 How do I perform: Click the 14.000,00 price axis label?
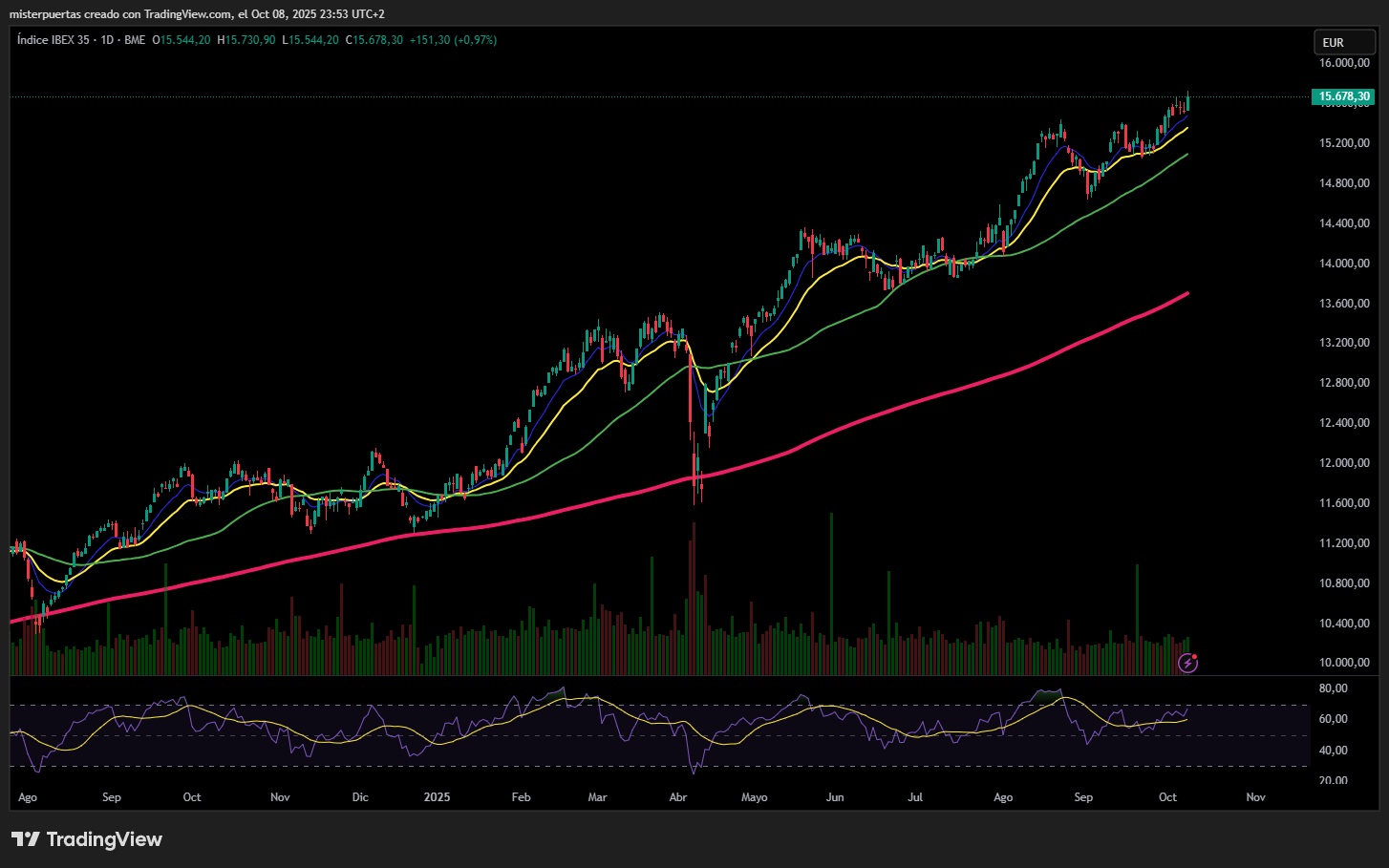(1345, 264)
